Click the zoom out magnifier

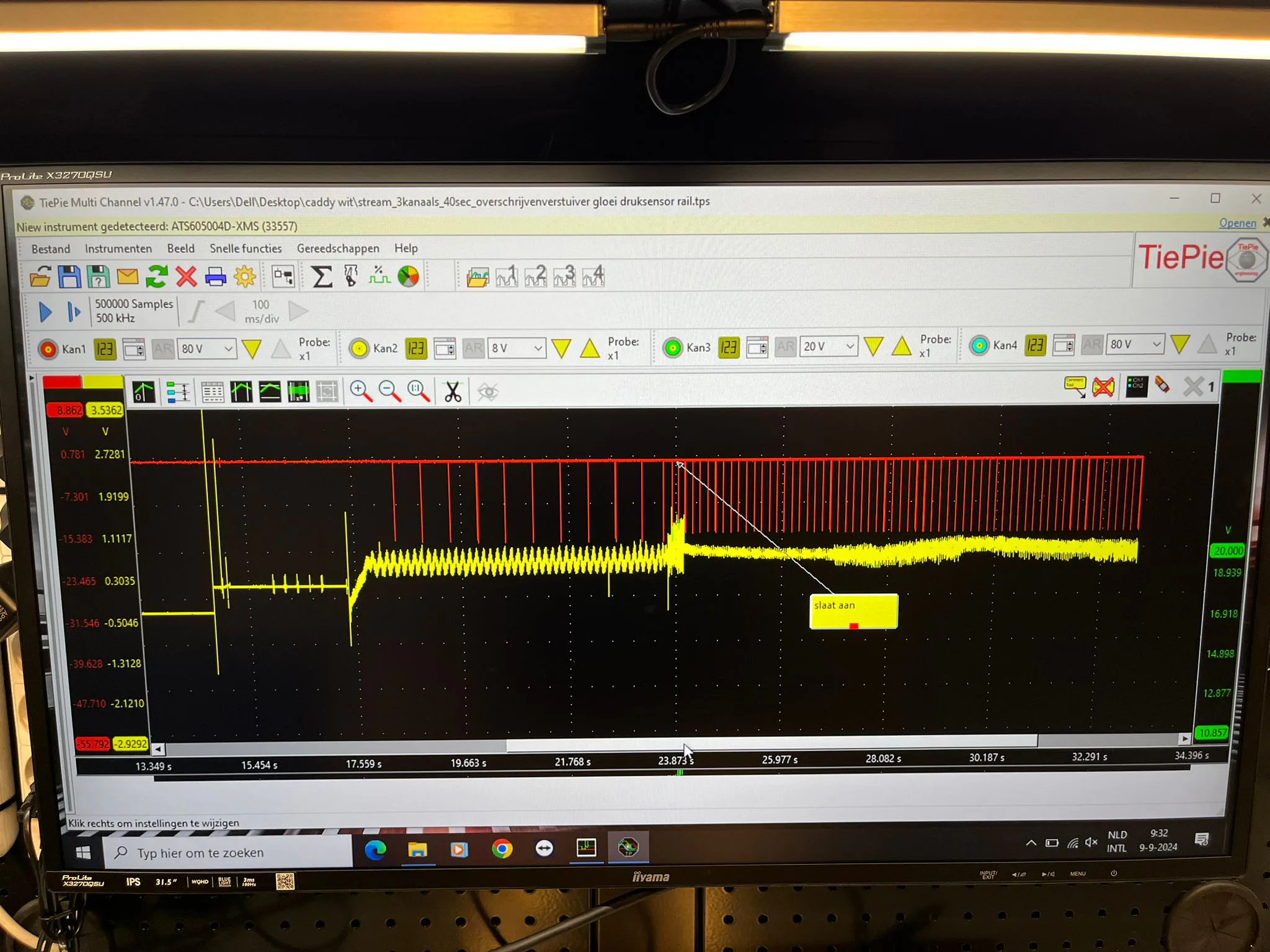[389, 391]
